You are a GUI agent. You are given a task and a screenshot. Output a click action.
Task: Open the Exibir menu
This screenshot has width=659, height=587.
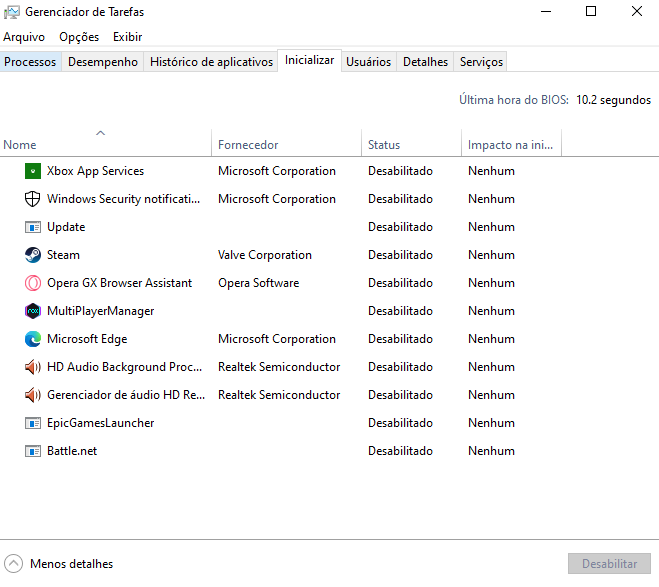tap(127, 37)
